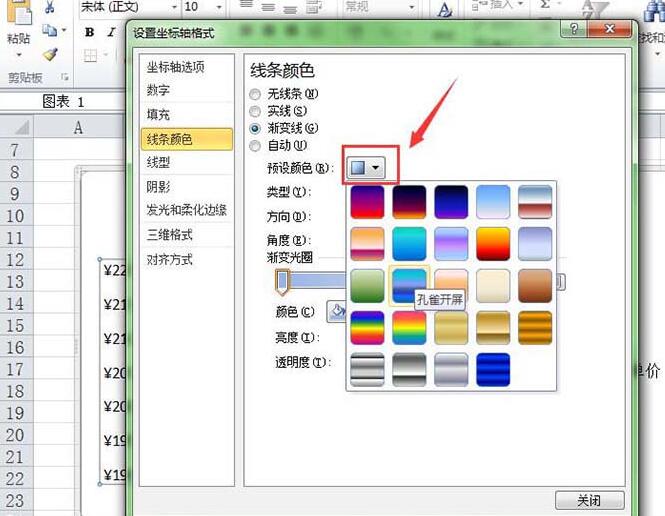The image size is (665, 516).
Task: Choose the rainbow preset starting with red
Action: tap(409, 328)
